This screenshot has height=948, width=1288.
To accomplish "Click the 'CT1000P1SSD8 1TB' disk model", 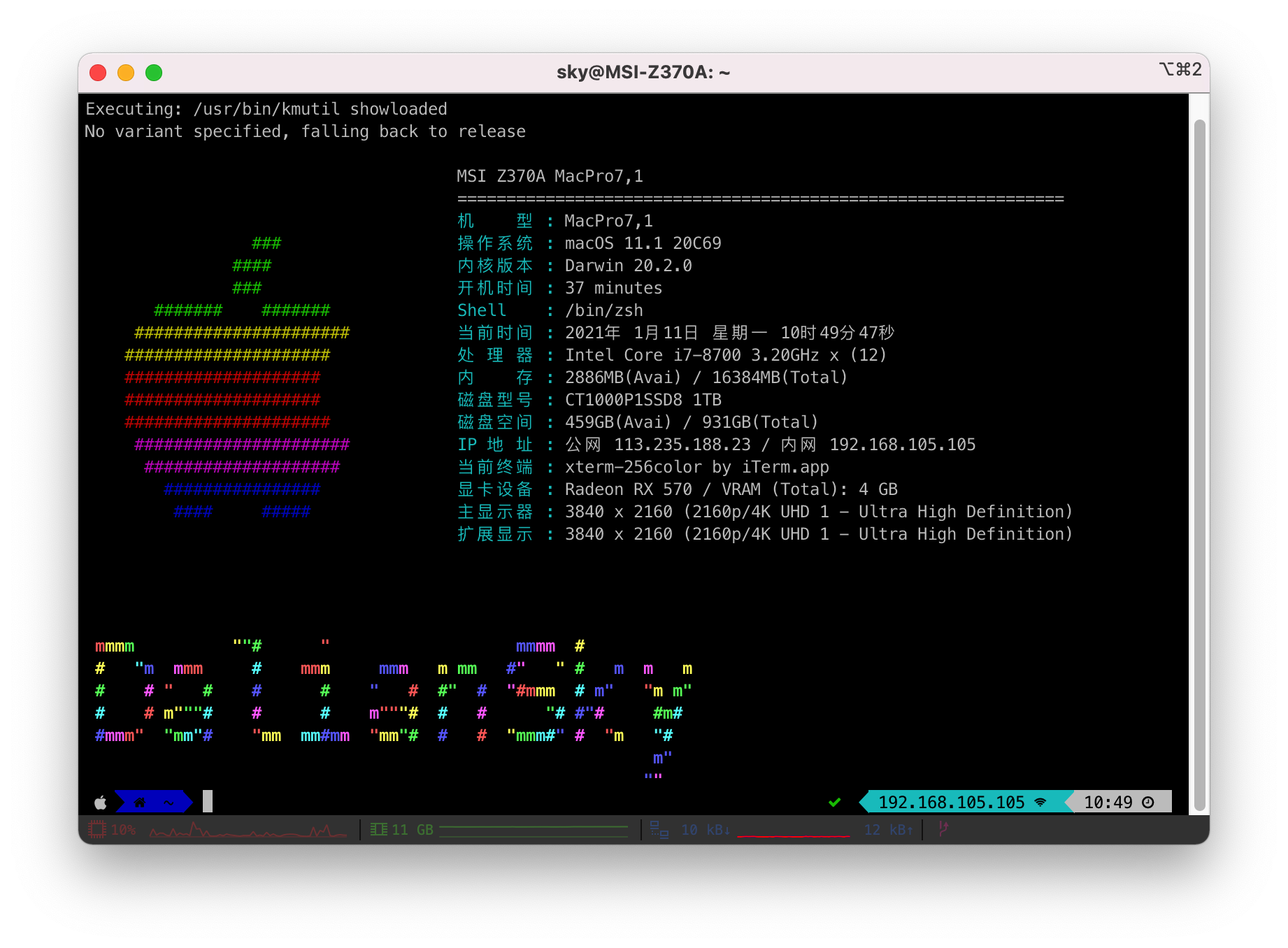I will pos(643,400).
